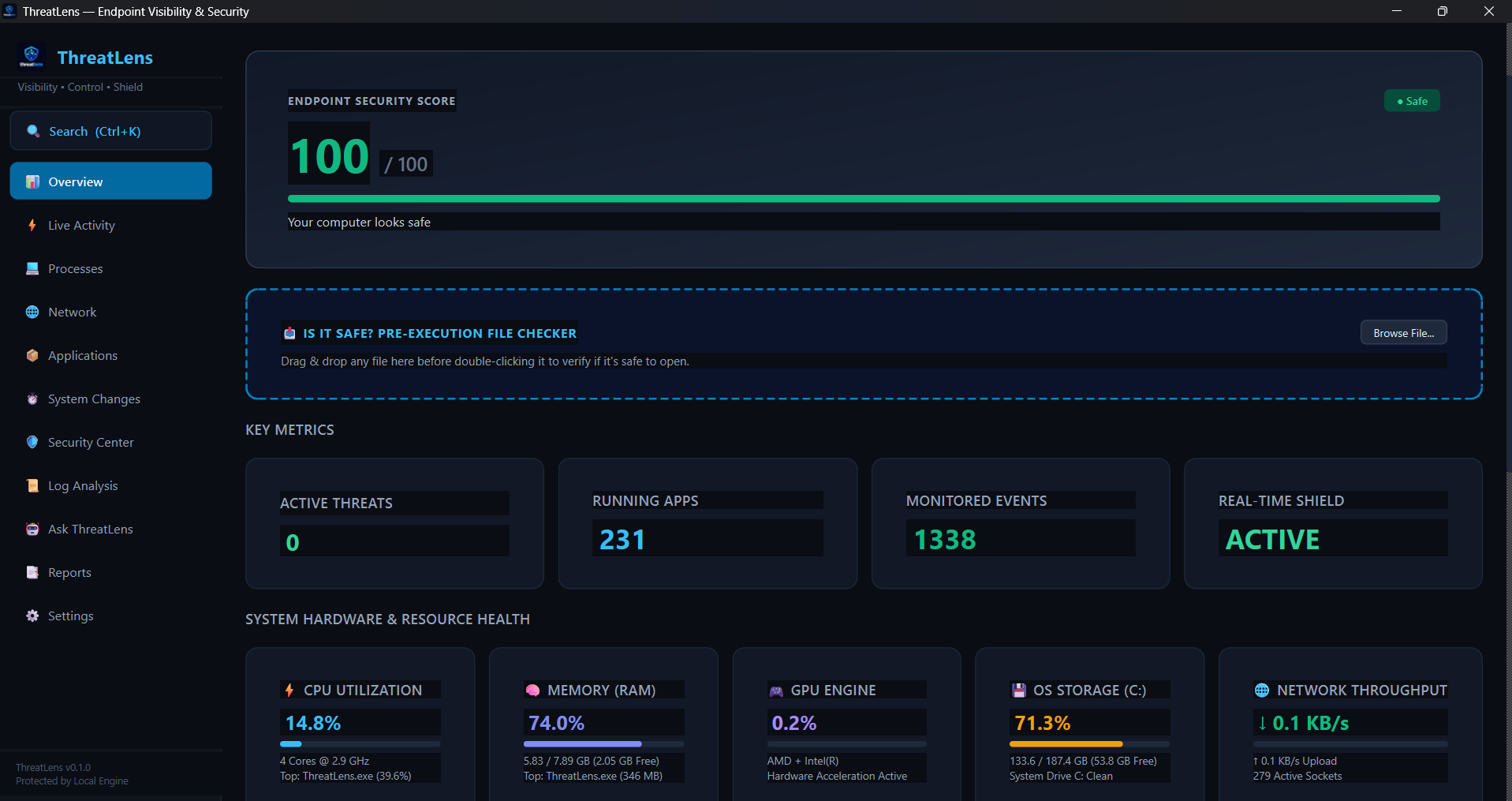Screen dimensions: 1512x801
Task: Click the Overview chart icon
Action: [32, 182]
